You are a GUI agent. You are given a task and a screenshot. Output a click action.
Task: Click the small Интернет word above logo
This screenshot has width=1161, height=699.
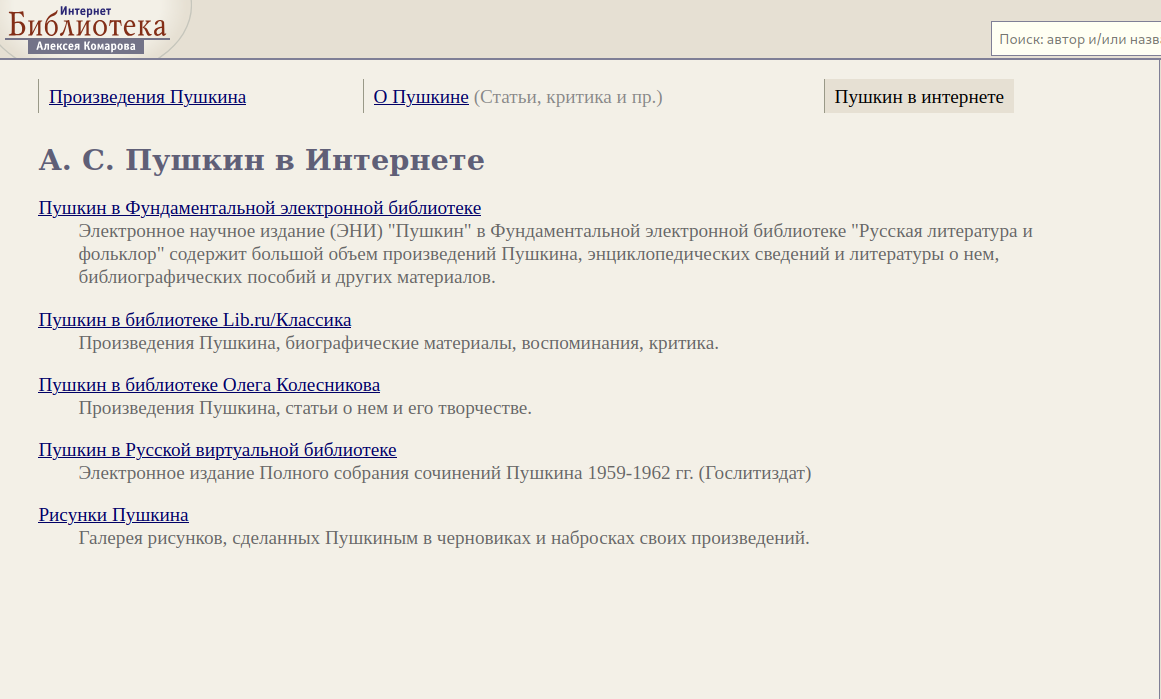84,9
